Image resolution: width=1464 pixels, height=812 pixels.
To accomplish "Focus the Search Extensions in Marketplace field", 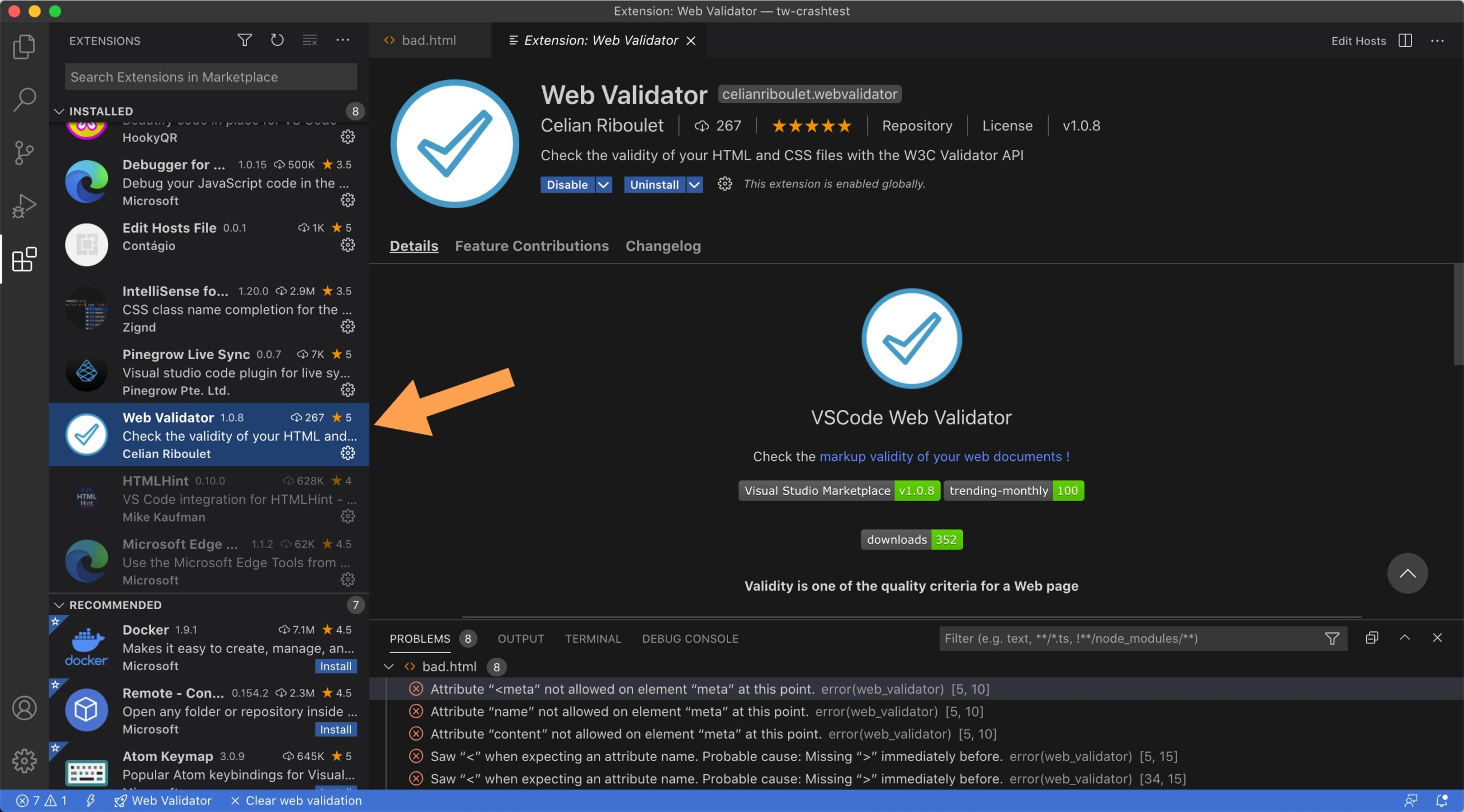I will [x=211, y=77].
